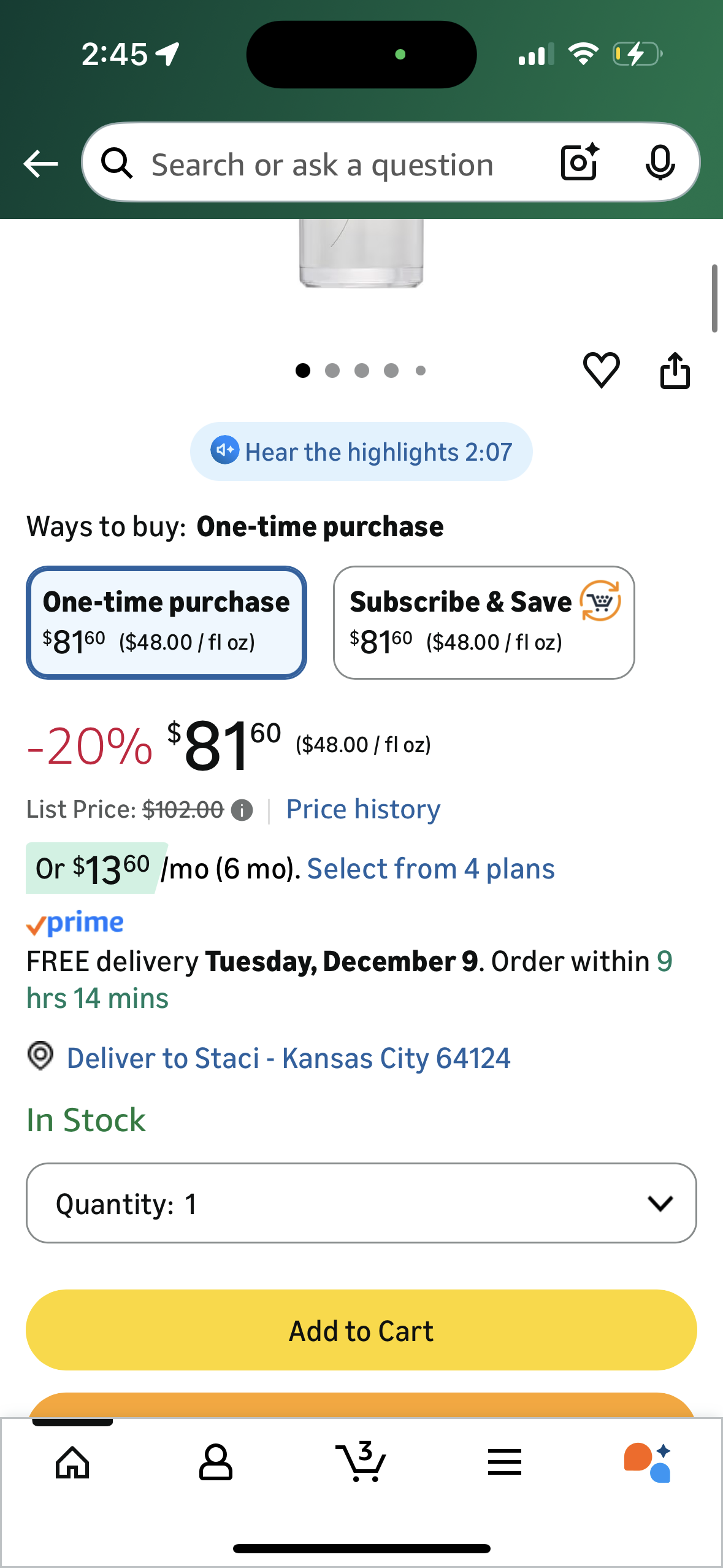
Task: Open the account profile tab
Action: (x=216, y=1462)
